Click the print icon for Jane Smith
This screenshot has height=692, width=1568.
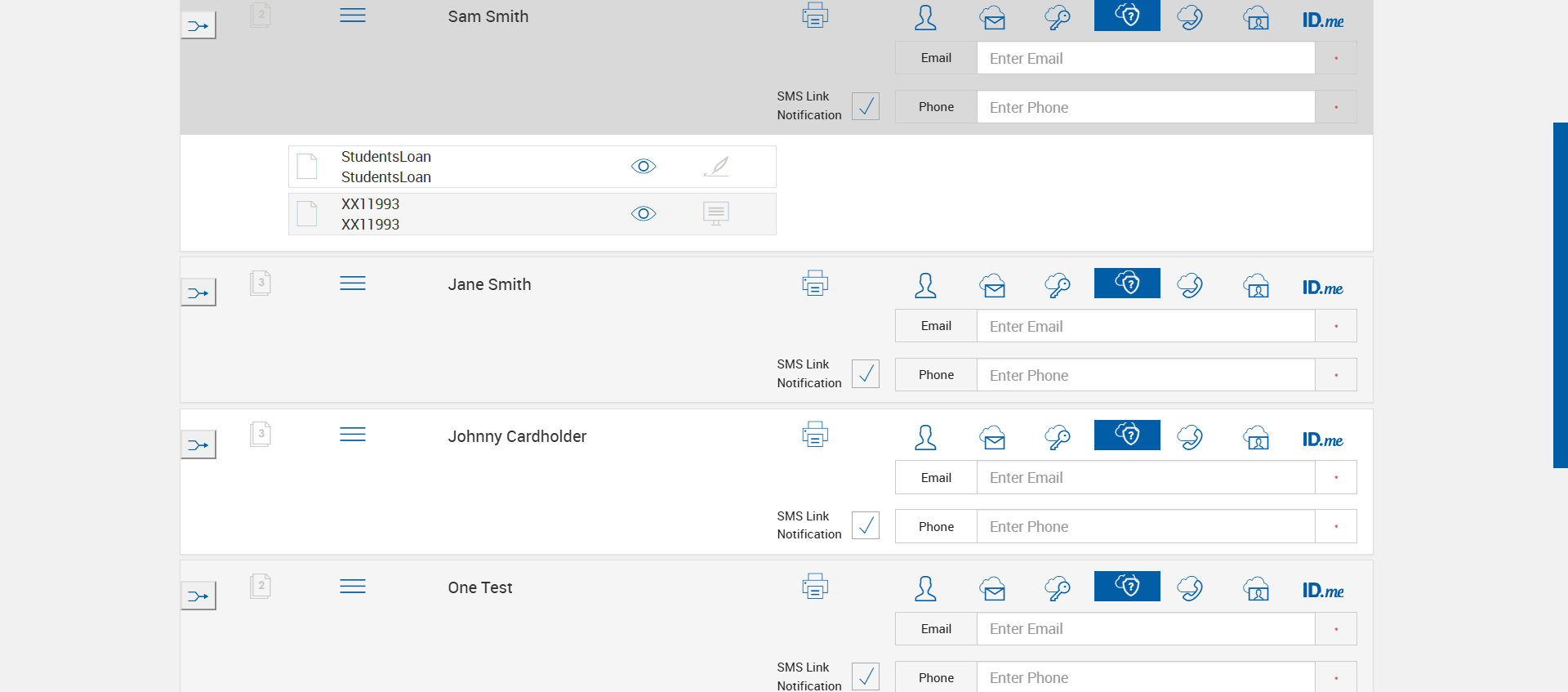click(815, 283)
